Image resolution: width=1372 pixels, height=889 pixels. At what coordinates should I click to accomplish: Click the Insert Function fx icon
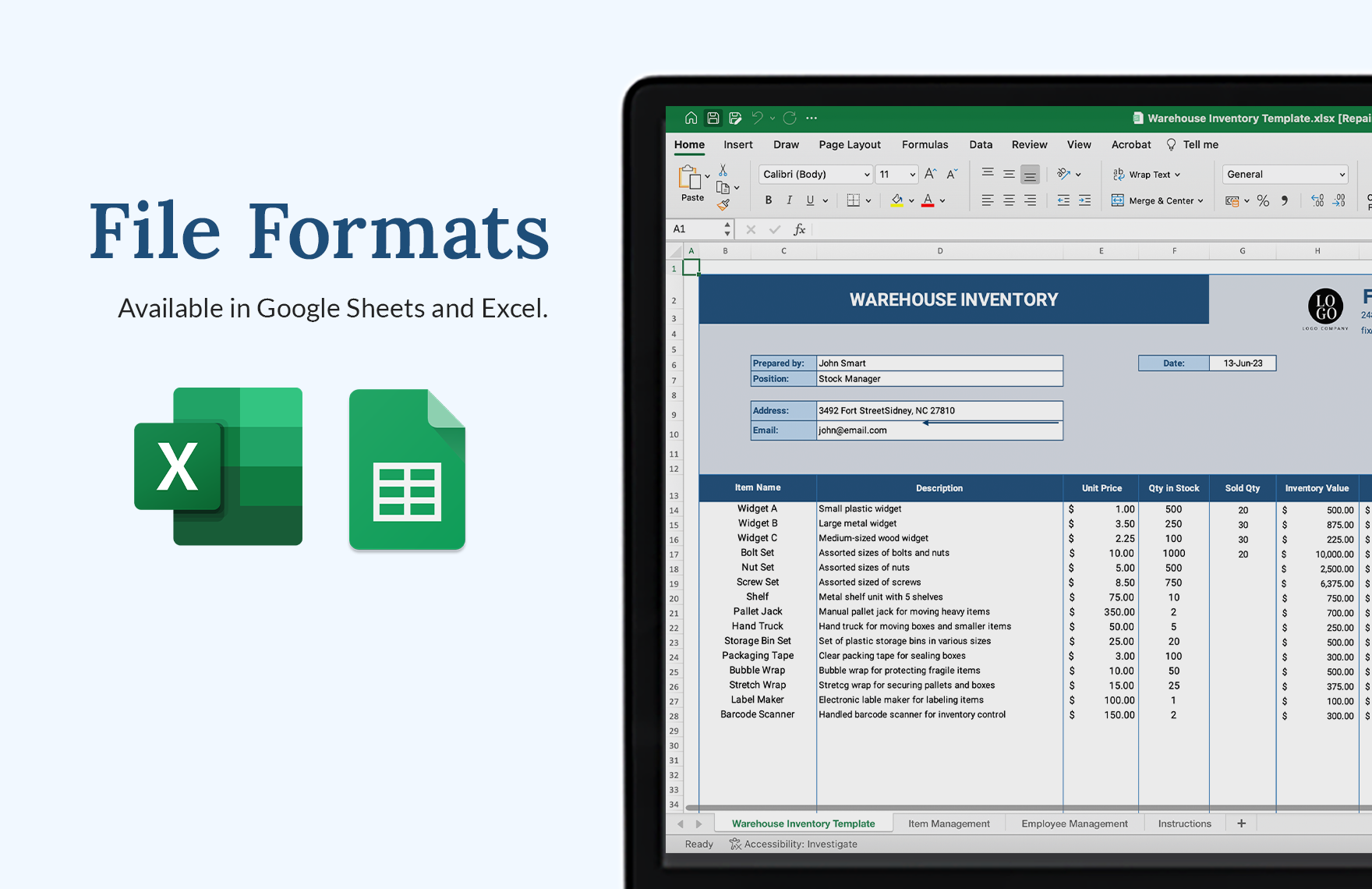800,228
